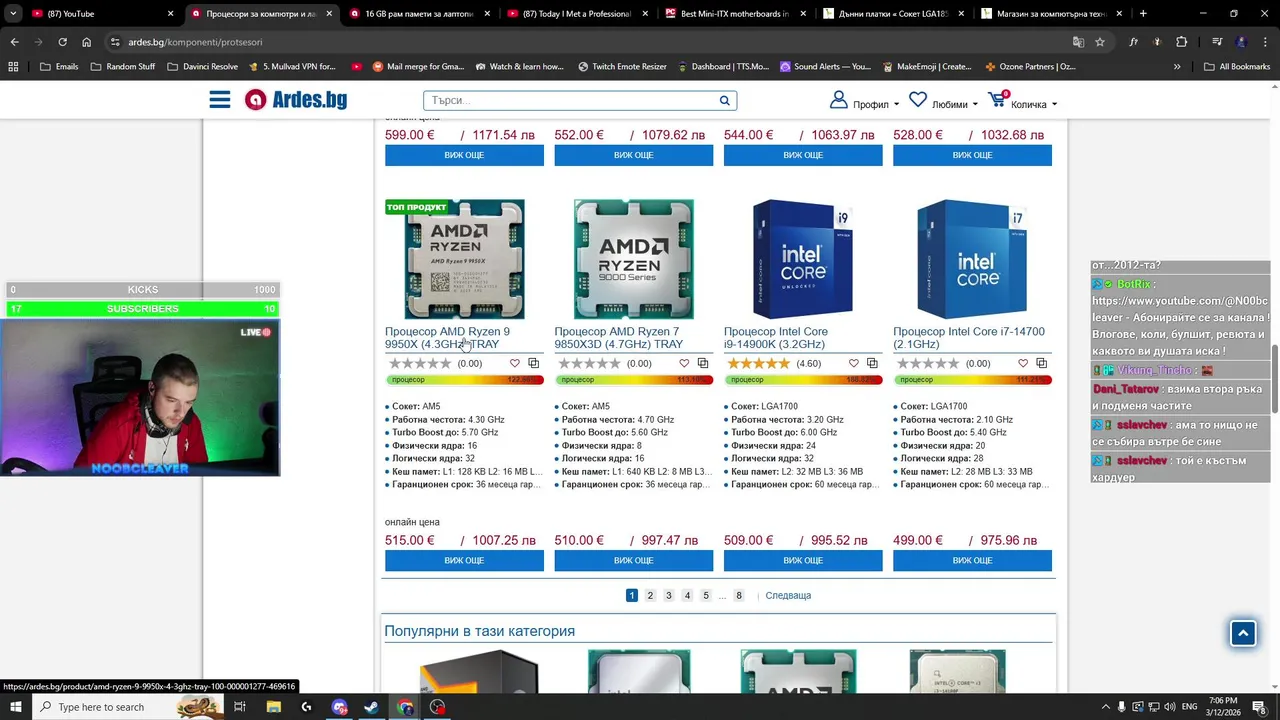Open the Ardes hamburger menu

220,100
